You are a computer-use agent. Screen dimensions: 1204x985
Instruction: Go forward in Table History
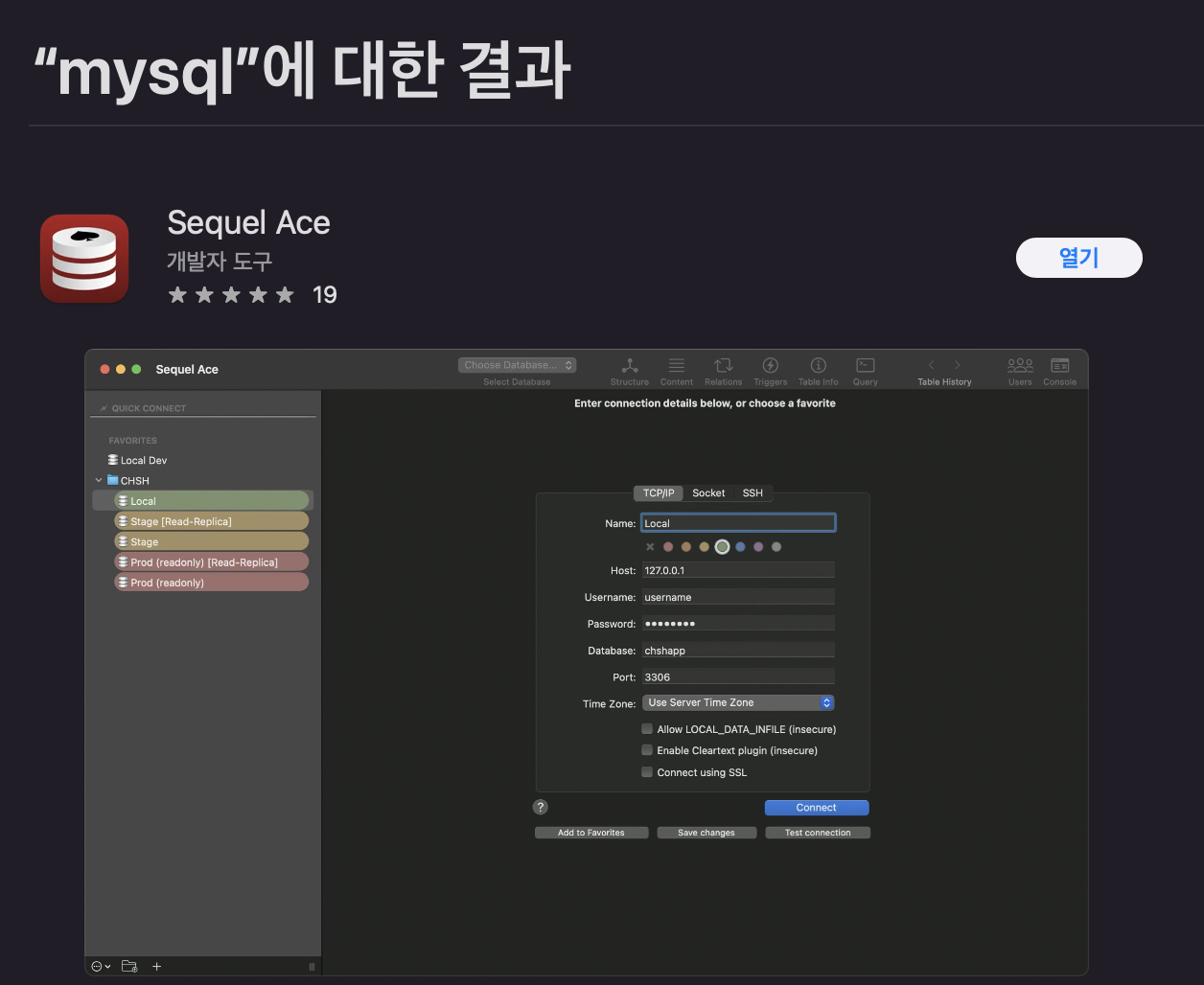[x=958, y=365]
